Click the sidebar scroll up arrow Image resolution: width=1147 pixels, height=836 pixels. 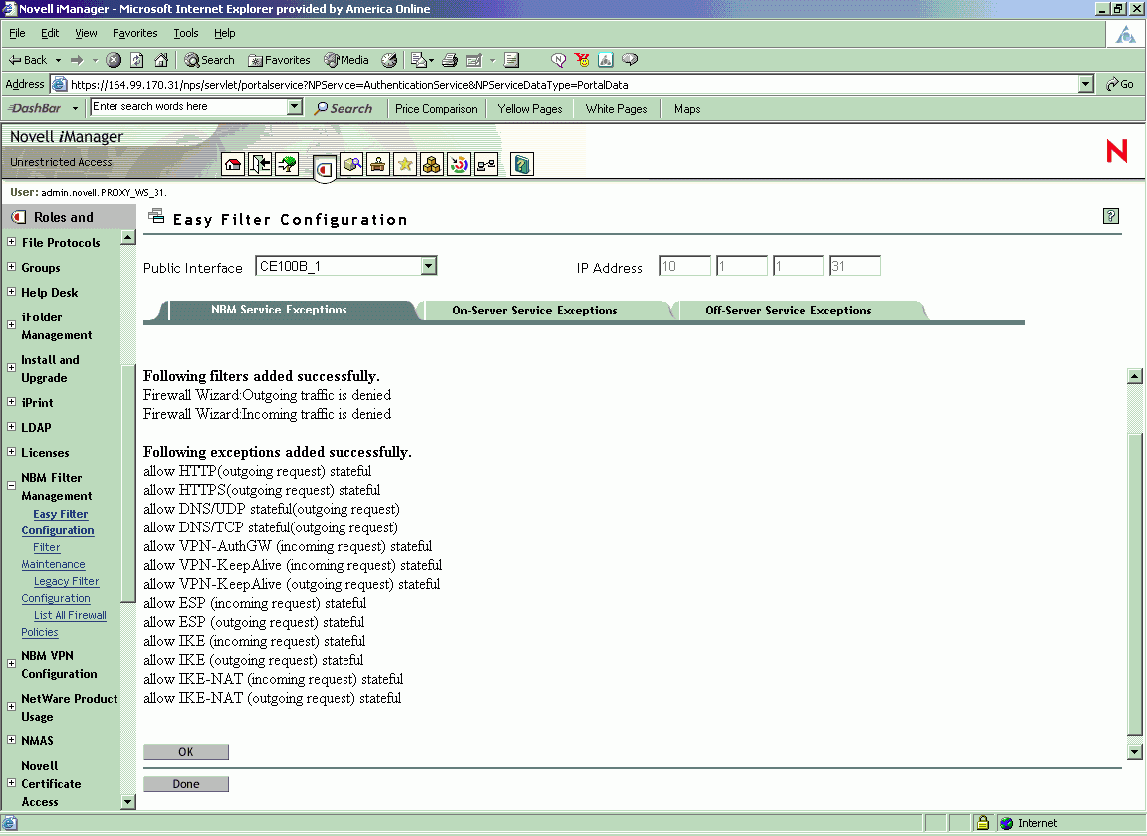pos(127,237)
